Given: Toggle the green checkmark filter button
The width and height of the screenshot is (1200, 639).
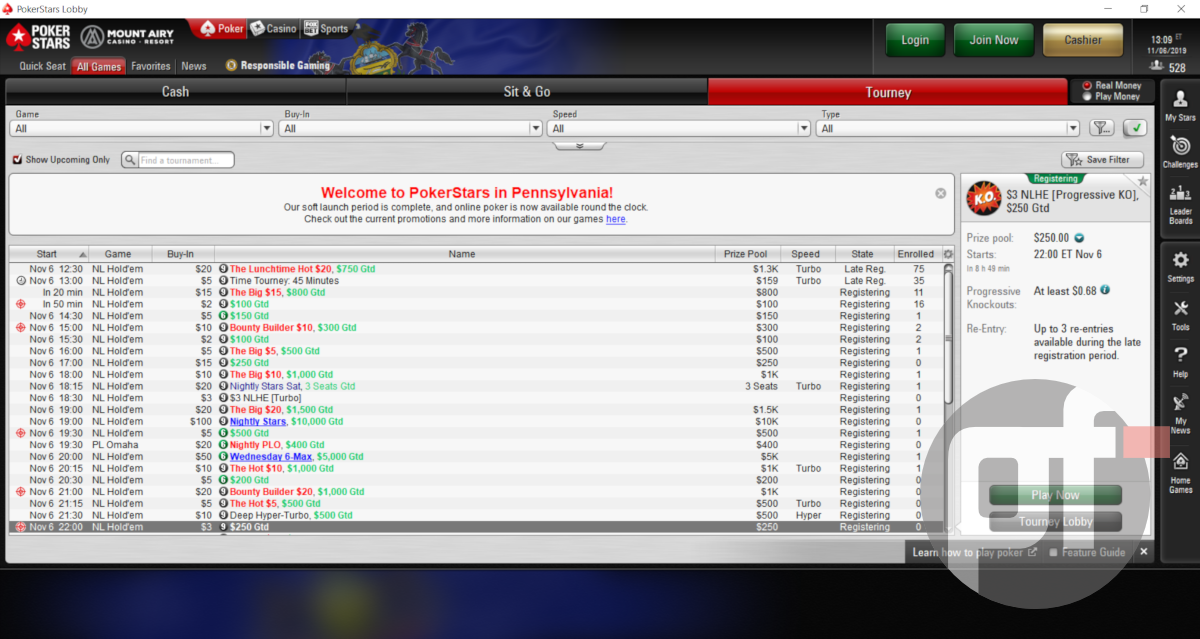Looking at the screenshot, I should click(x=1134, y=128).
